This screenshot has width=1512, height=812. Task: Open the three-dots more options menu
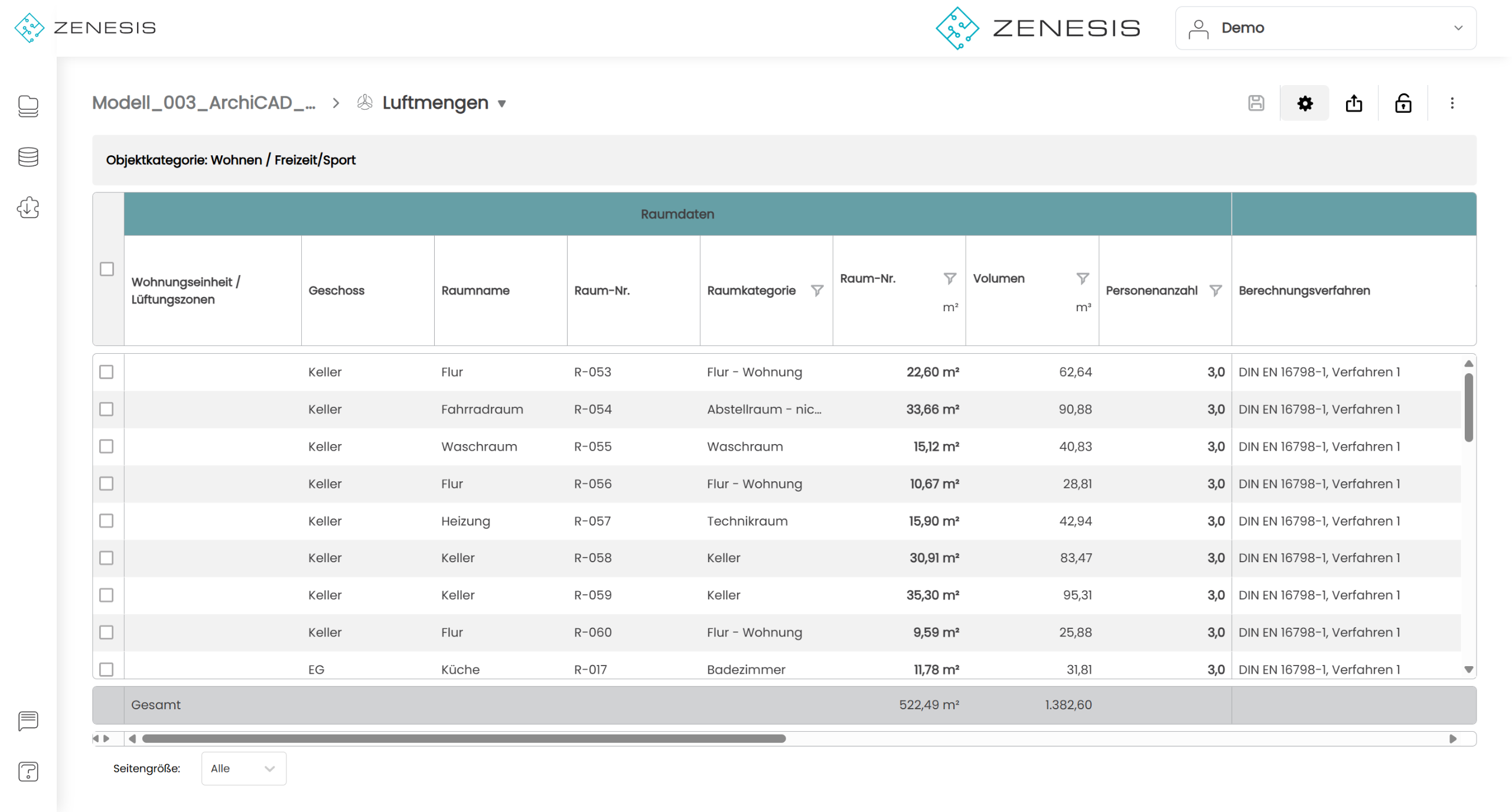pos(1452,103)
